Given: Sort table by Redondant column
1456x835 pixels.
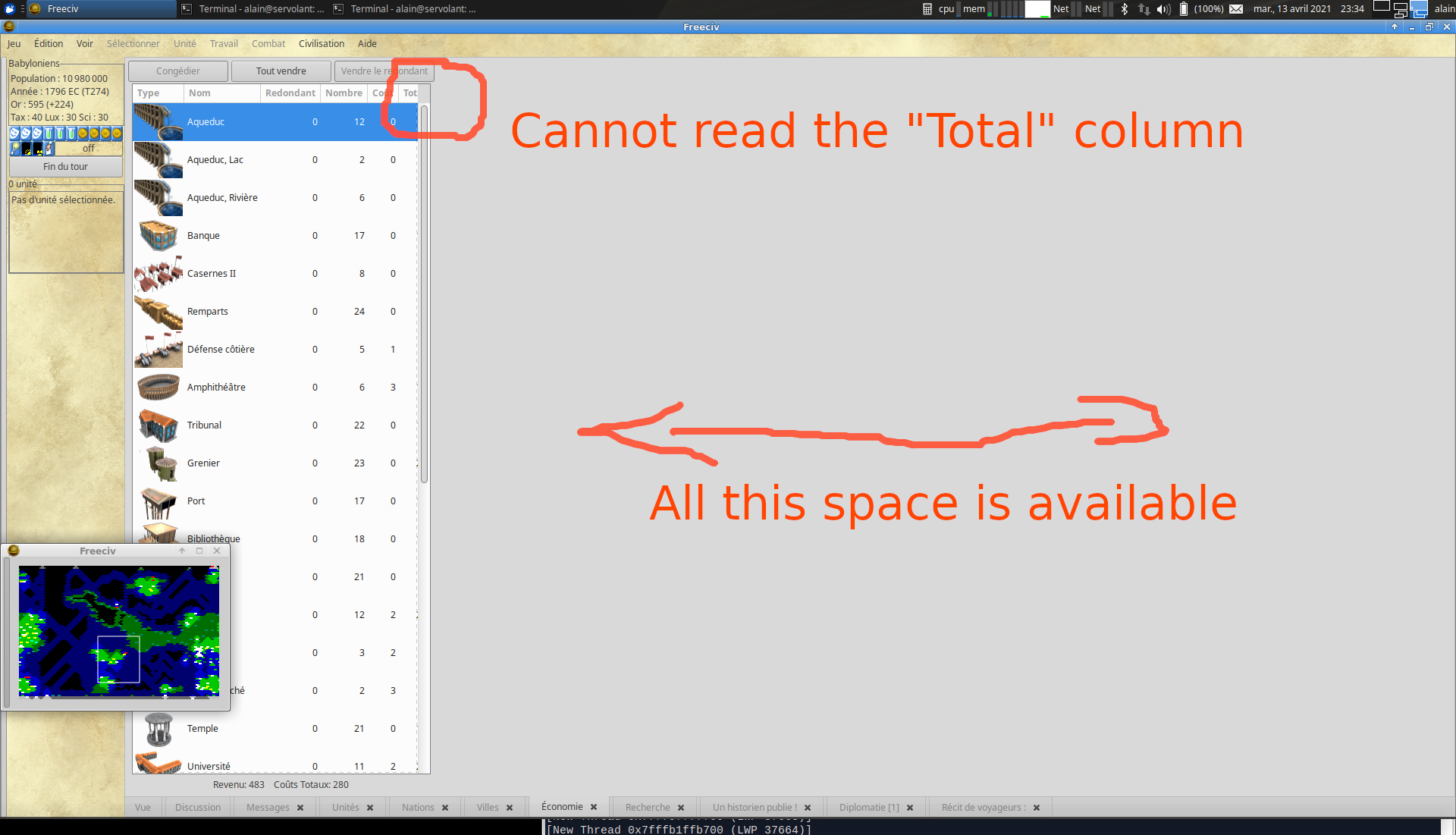Looking at the screenshot, I should pyautogui.click(x=290, y=93).
